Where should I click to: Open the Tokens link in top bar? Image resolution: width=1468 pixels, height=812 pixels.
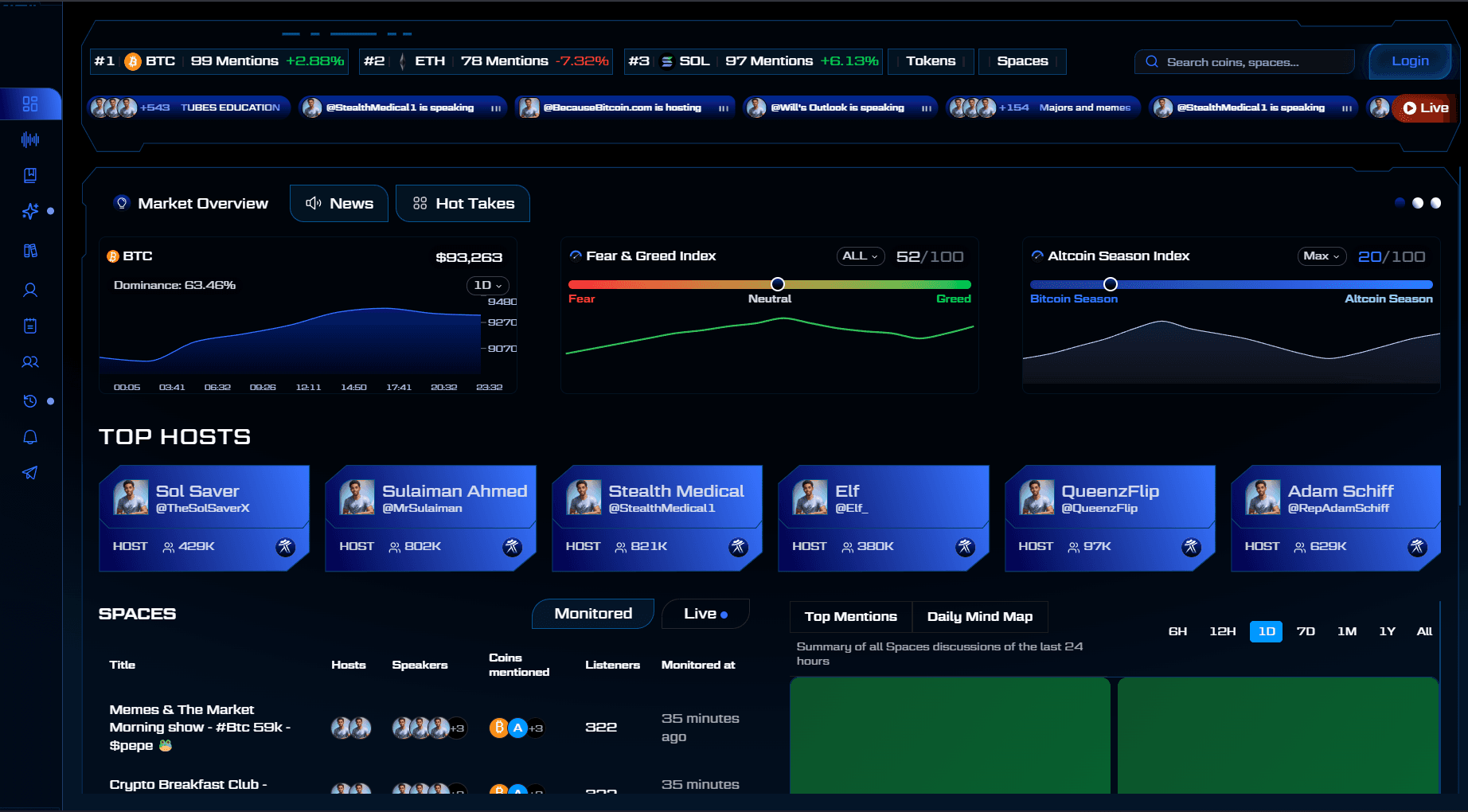(x=931, y=61)
